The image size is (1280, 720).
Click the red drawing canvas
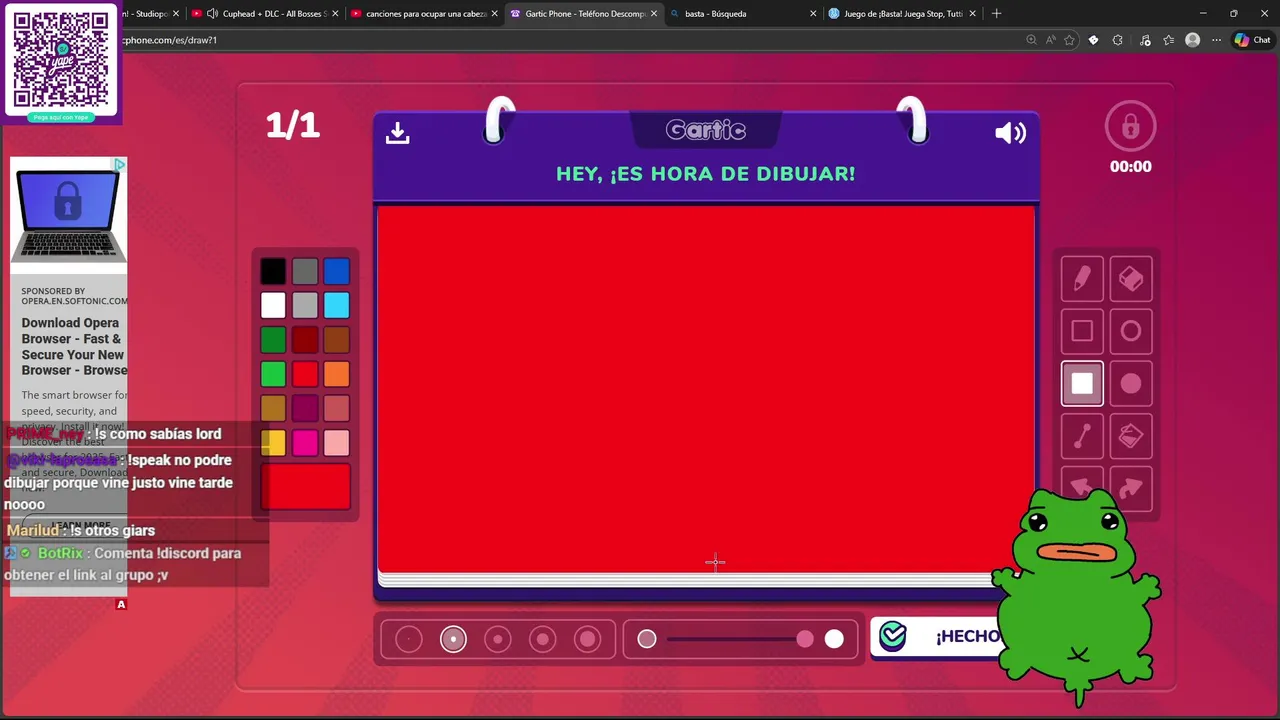tap(706, 389)
